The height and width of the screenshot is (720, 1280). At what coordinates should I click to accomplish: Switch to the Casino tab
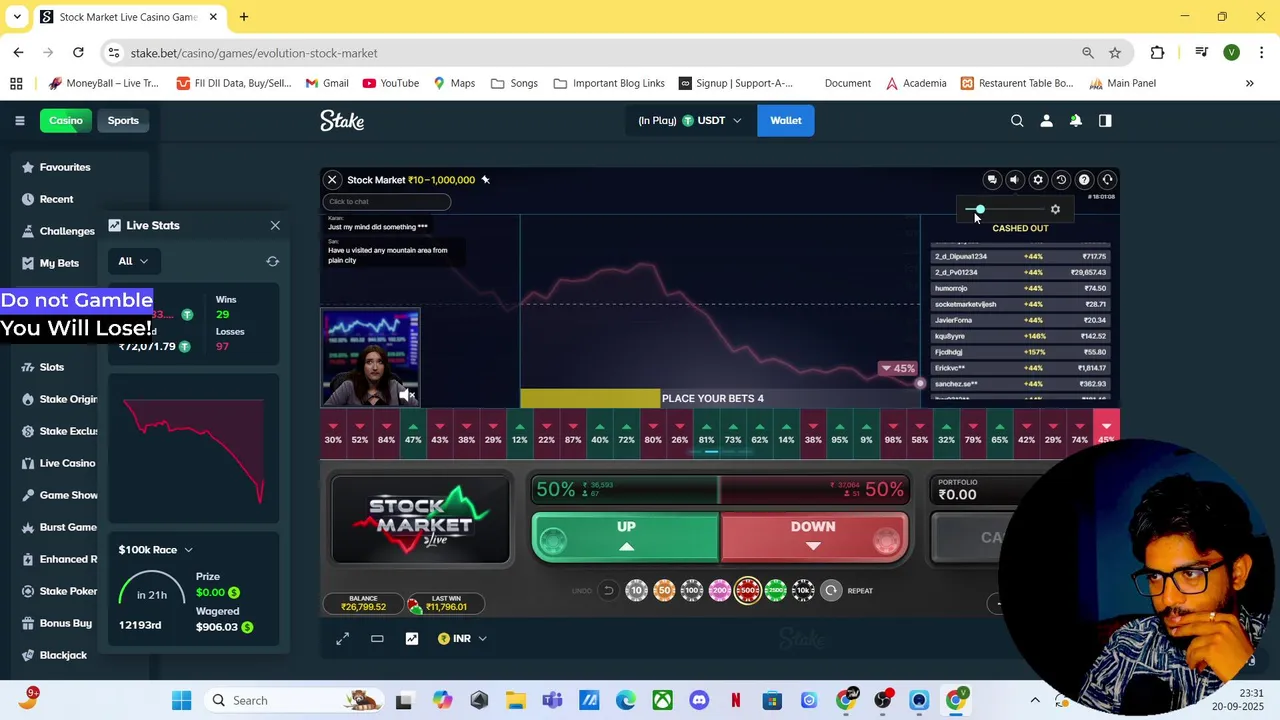[x=66, y=120]
